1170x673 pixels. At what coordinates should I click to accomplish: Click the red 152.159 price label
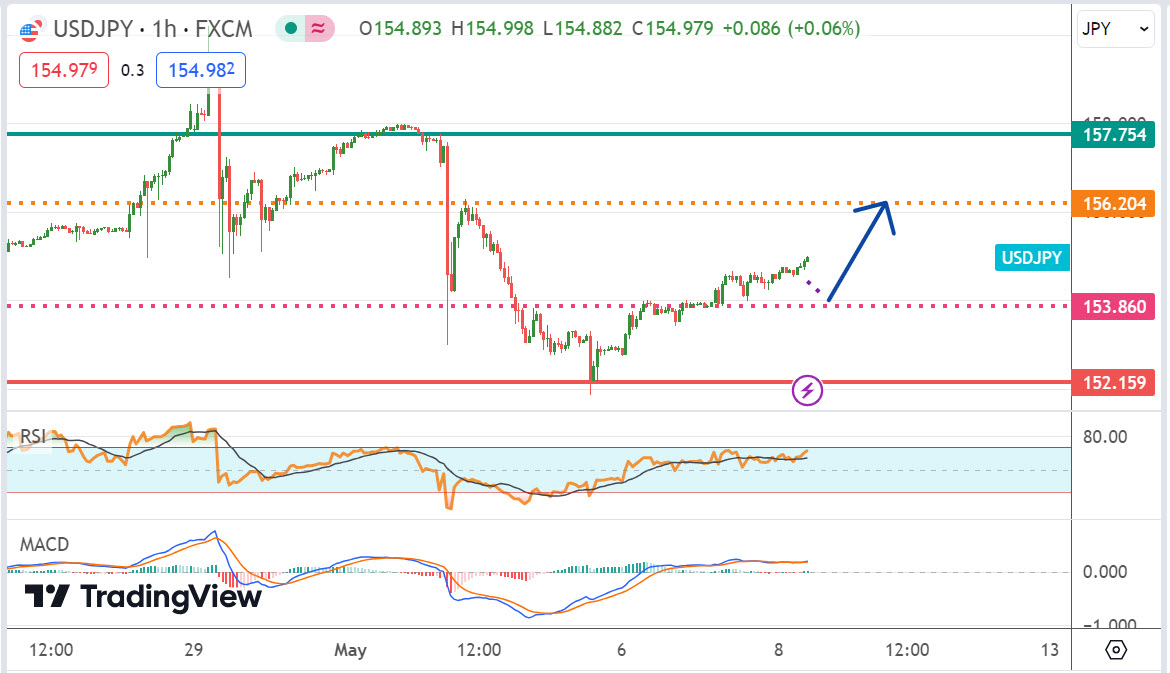coord(1112,382)
